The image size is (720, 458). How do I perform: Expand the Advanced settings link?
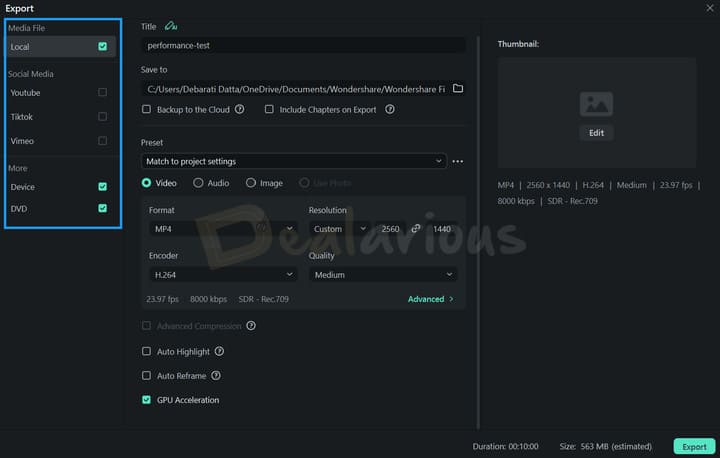pos(430,299)
